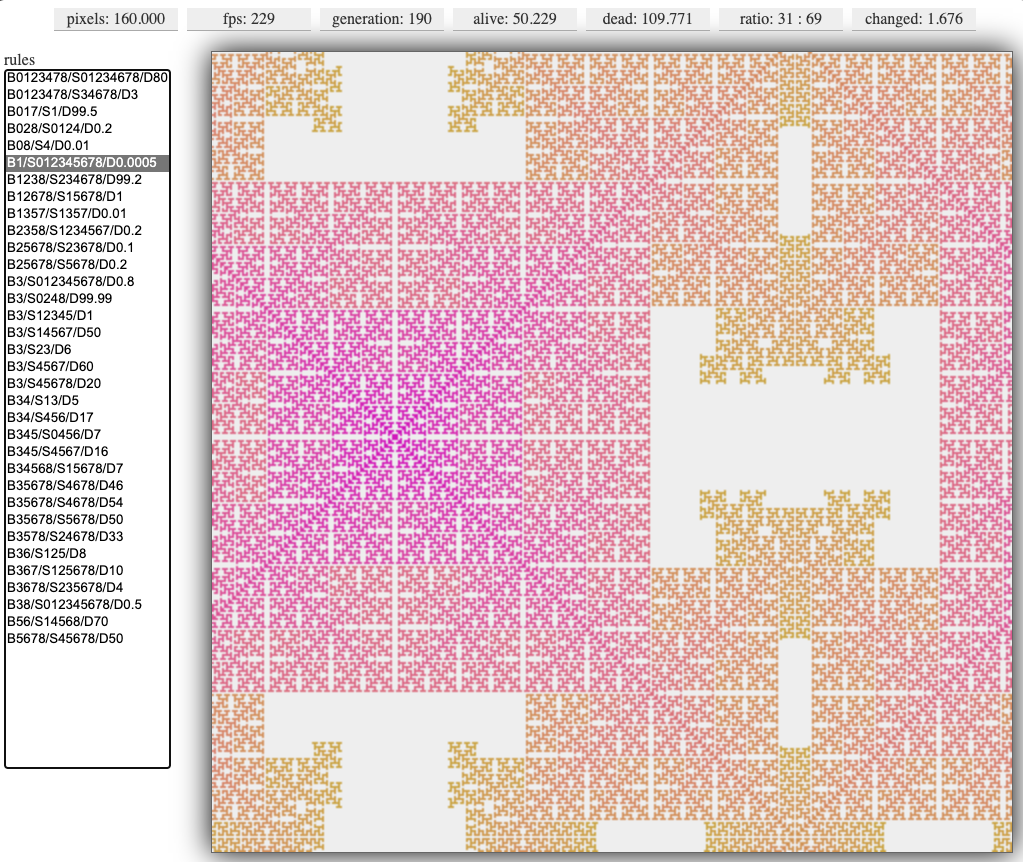This screenshot has width=1023, height=862.
Task: Select rule B0123478/S01234678/D80 in list
Action: point(87,77)
